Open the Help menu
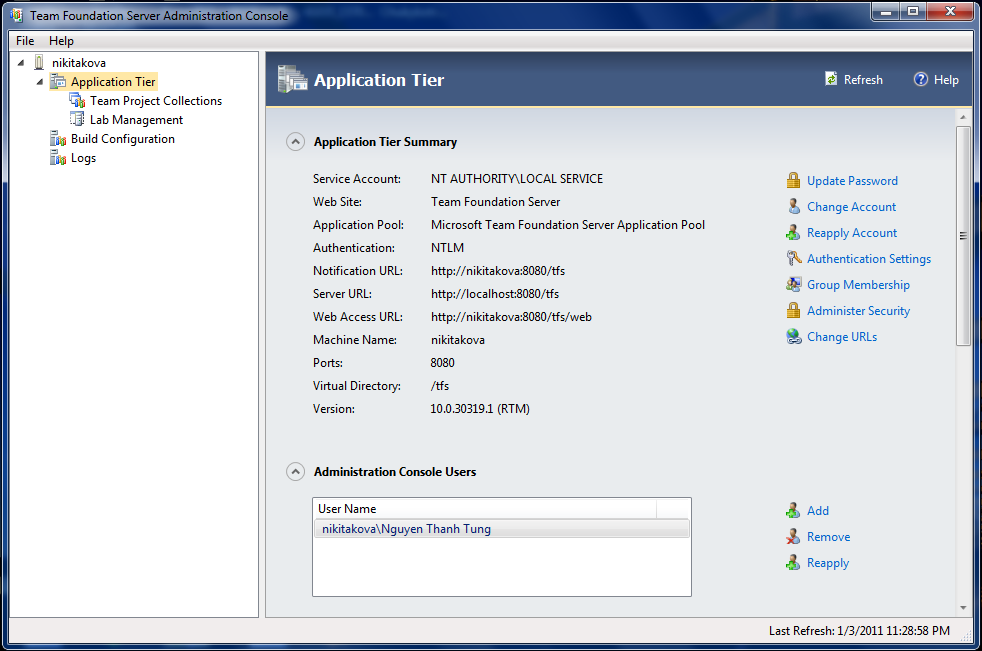This screenshot has height=651, width=982. pos(61,41)
